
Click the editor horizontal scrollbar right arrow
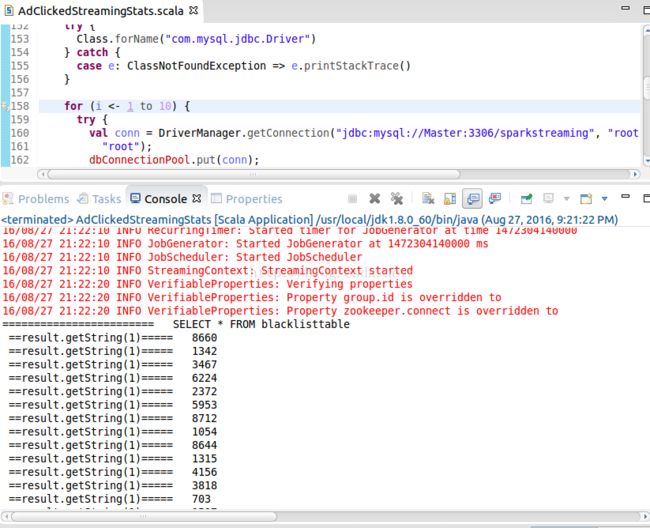click(635, 174)
